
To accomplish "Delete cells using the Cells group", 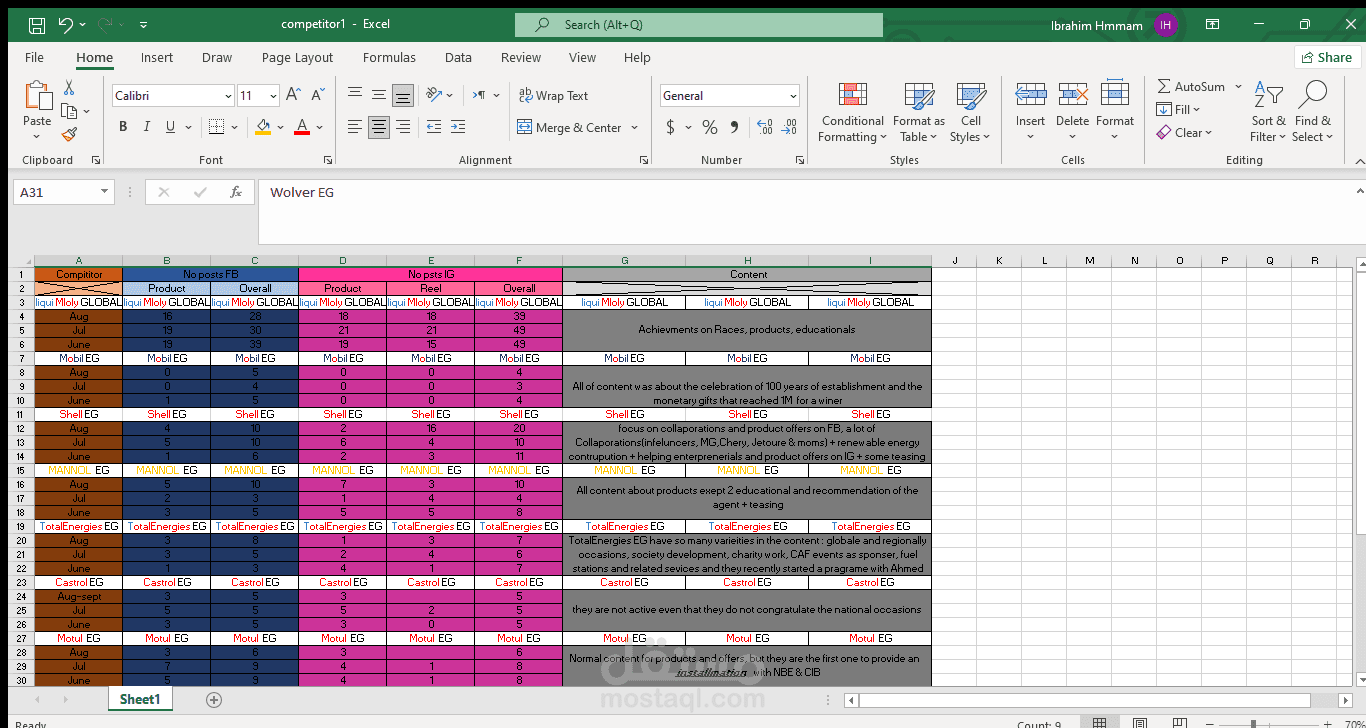I will tap(1072, 112).
